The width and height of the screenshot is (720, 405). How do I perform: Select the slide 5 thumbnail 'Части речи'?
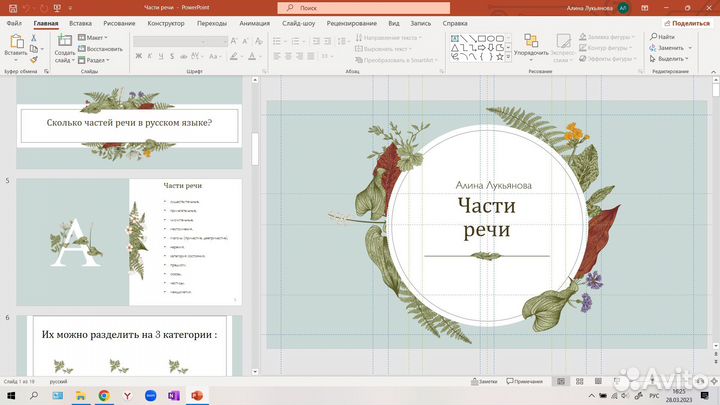(x=129, y=242)
